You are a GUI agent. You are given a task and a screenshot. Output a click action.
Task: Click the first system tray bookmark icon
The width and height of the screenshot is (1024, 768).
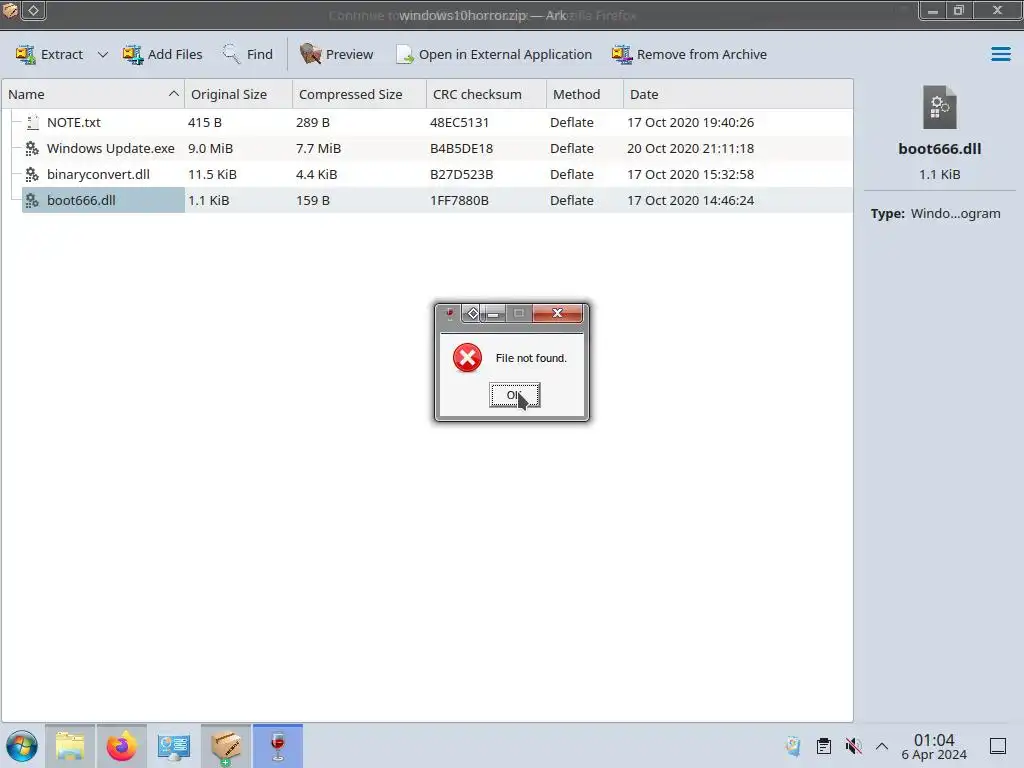coord(793,746)
